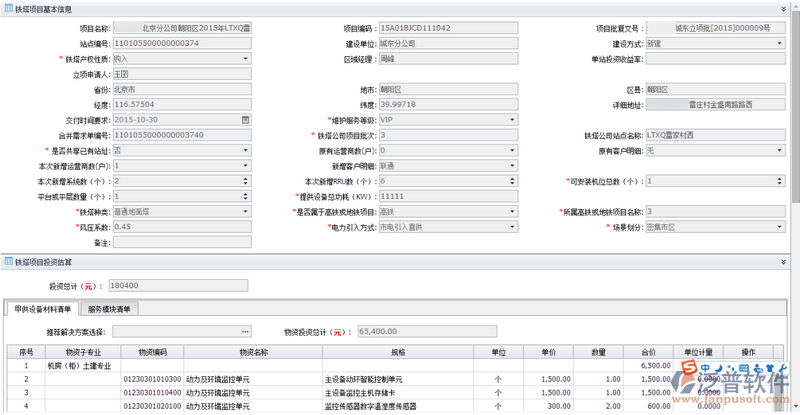This screenshot has width=800, height=415.
Task: Click the 备注 input field
Action: pos(181,242)
